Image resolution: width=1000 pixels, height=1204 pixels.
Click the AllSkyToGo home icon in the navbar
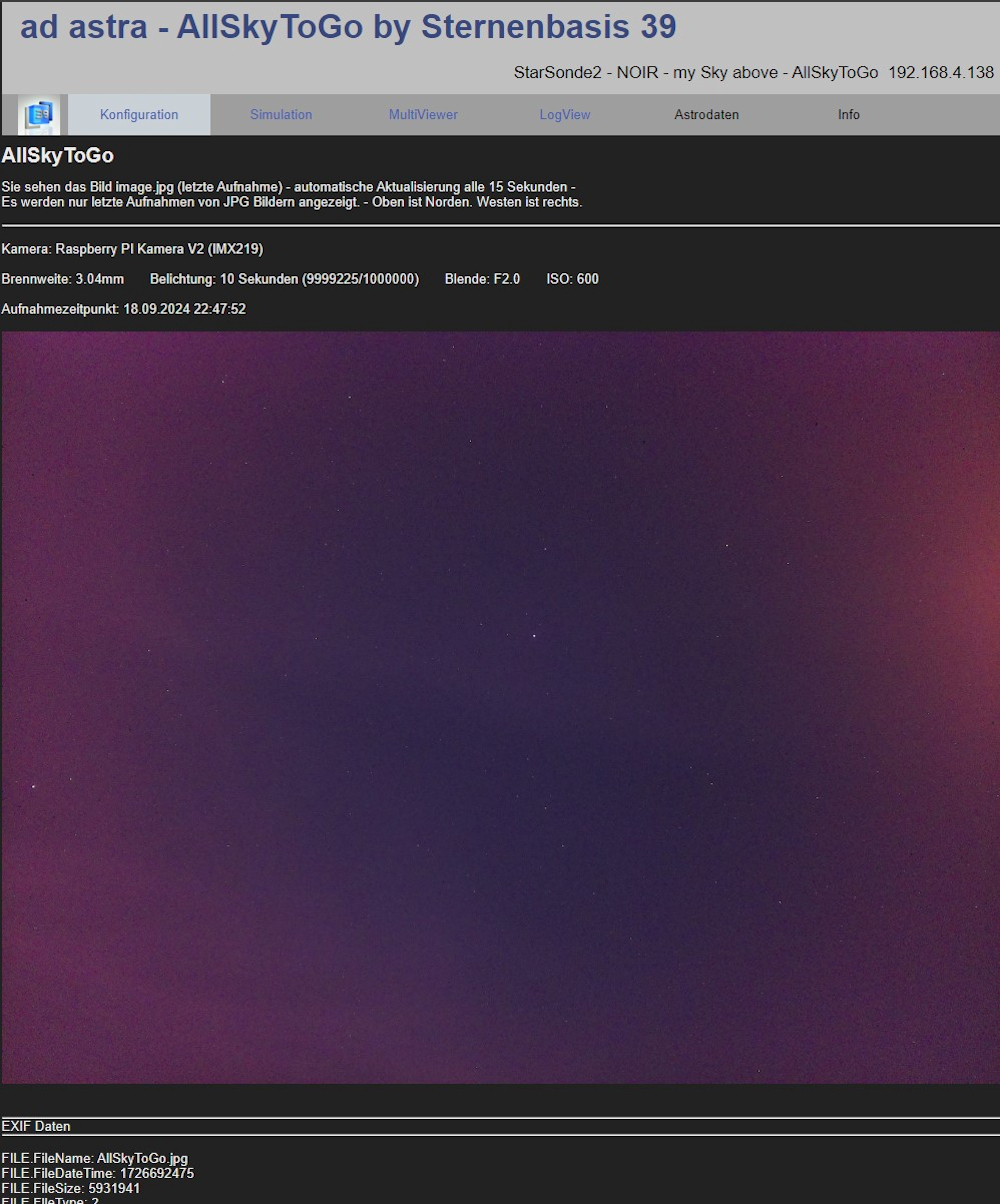click(x=40, y=115)
